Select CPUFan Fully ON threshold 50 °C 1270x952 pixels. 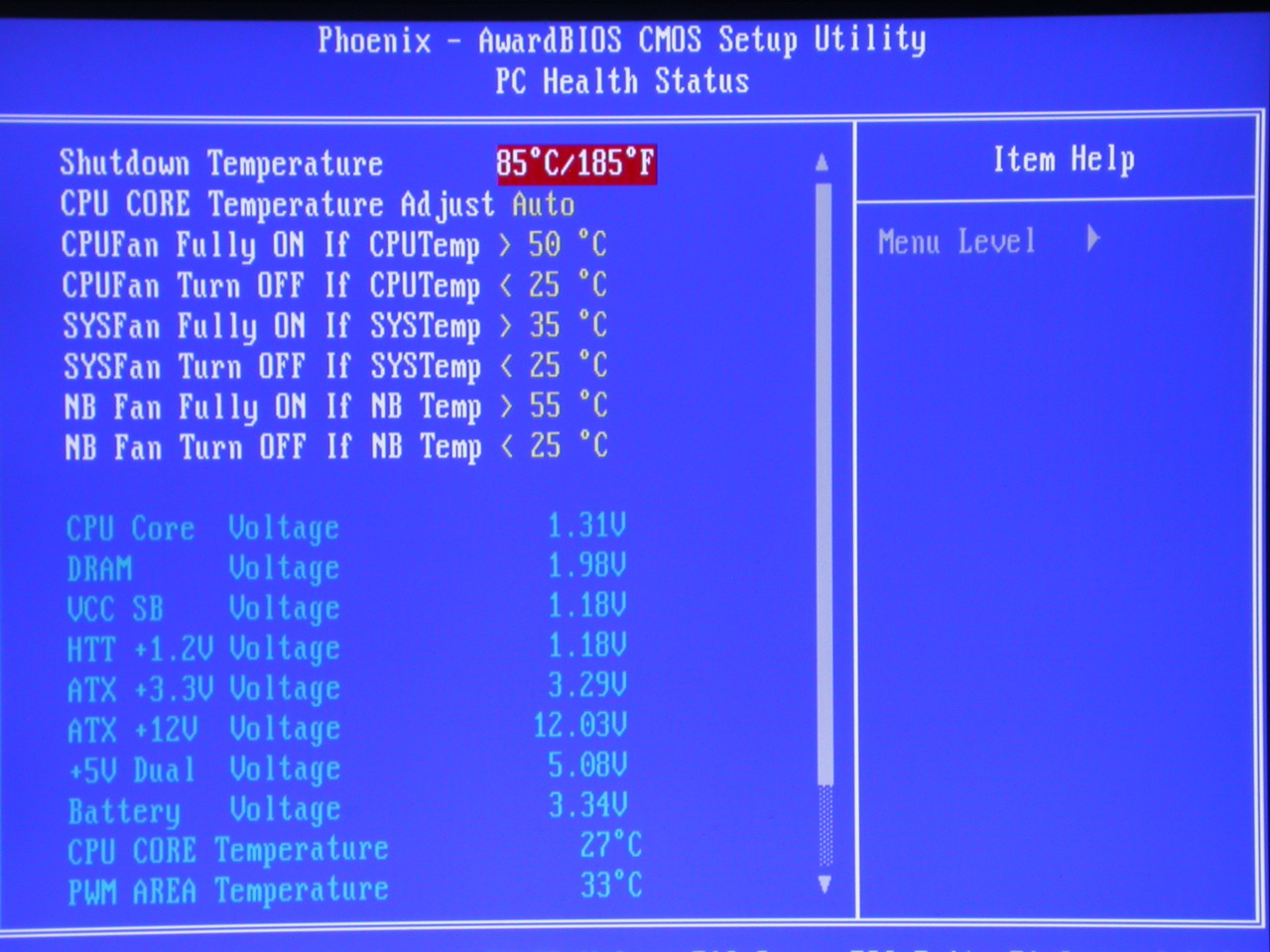pos(567,245)
